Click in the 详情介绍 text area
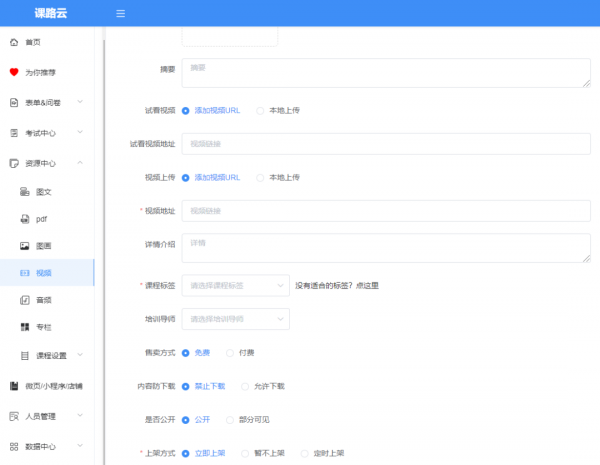600x465 pixels. coord(386,248)
